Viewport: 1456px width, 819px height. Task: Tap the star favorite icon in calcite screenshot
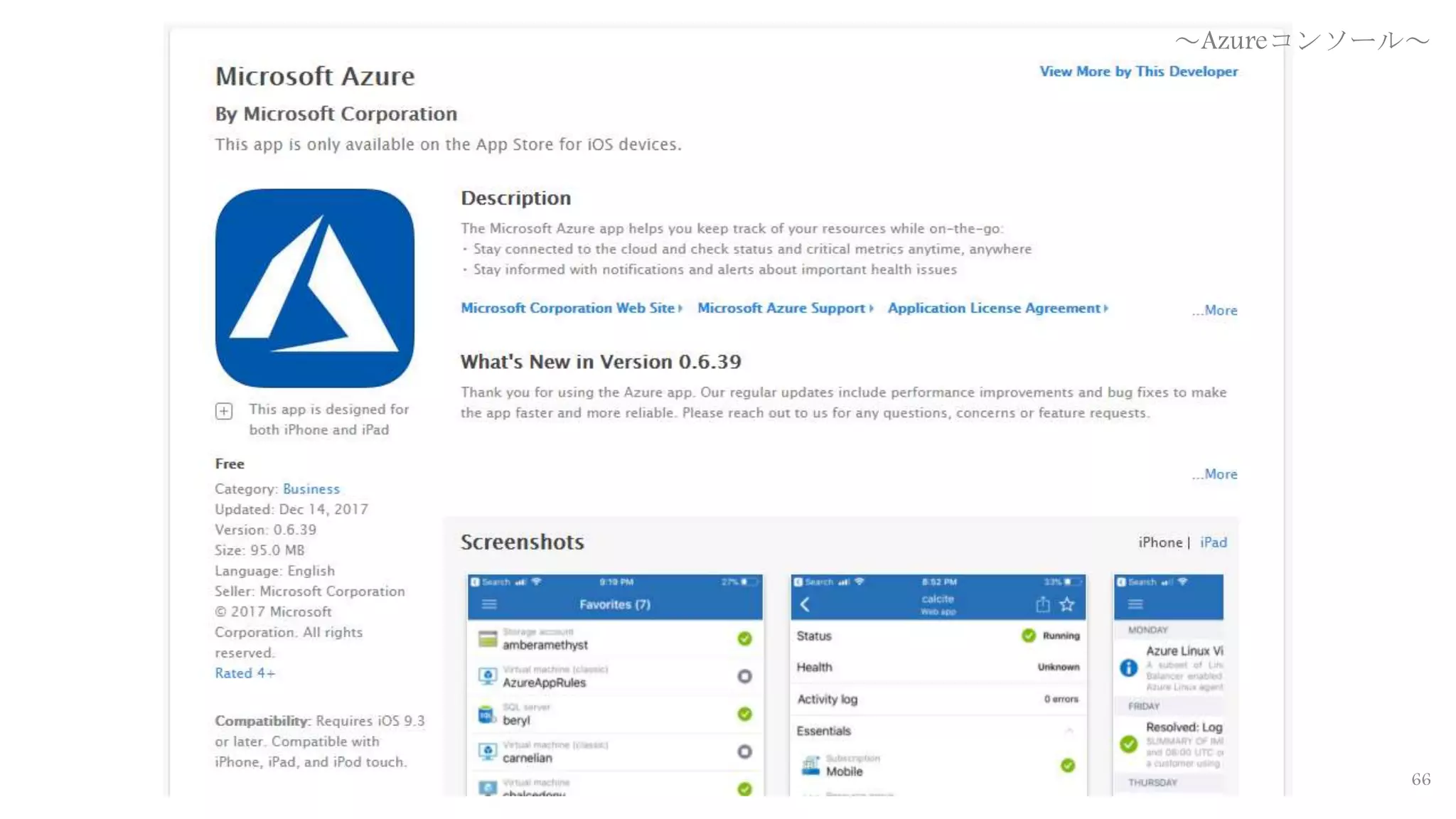(1066, 604)
